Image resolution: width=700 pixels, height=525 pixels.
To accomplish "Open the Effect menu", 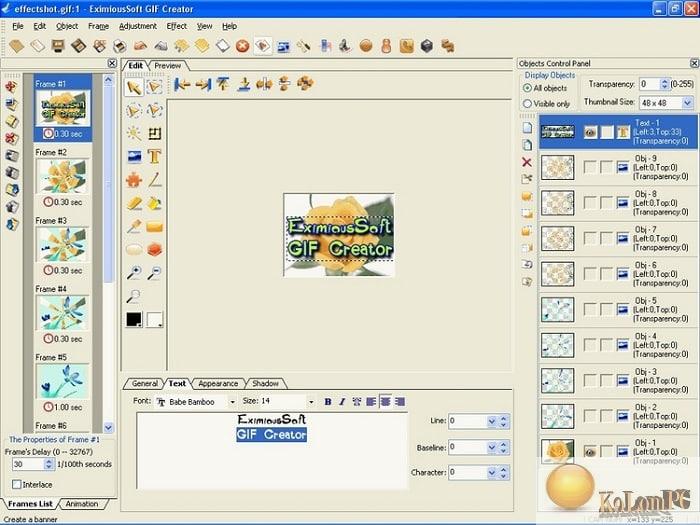I will [177, 26].
